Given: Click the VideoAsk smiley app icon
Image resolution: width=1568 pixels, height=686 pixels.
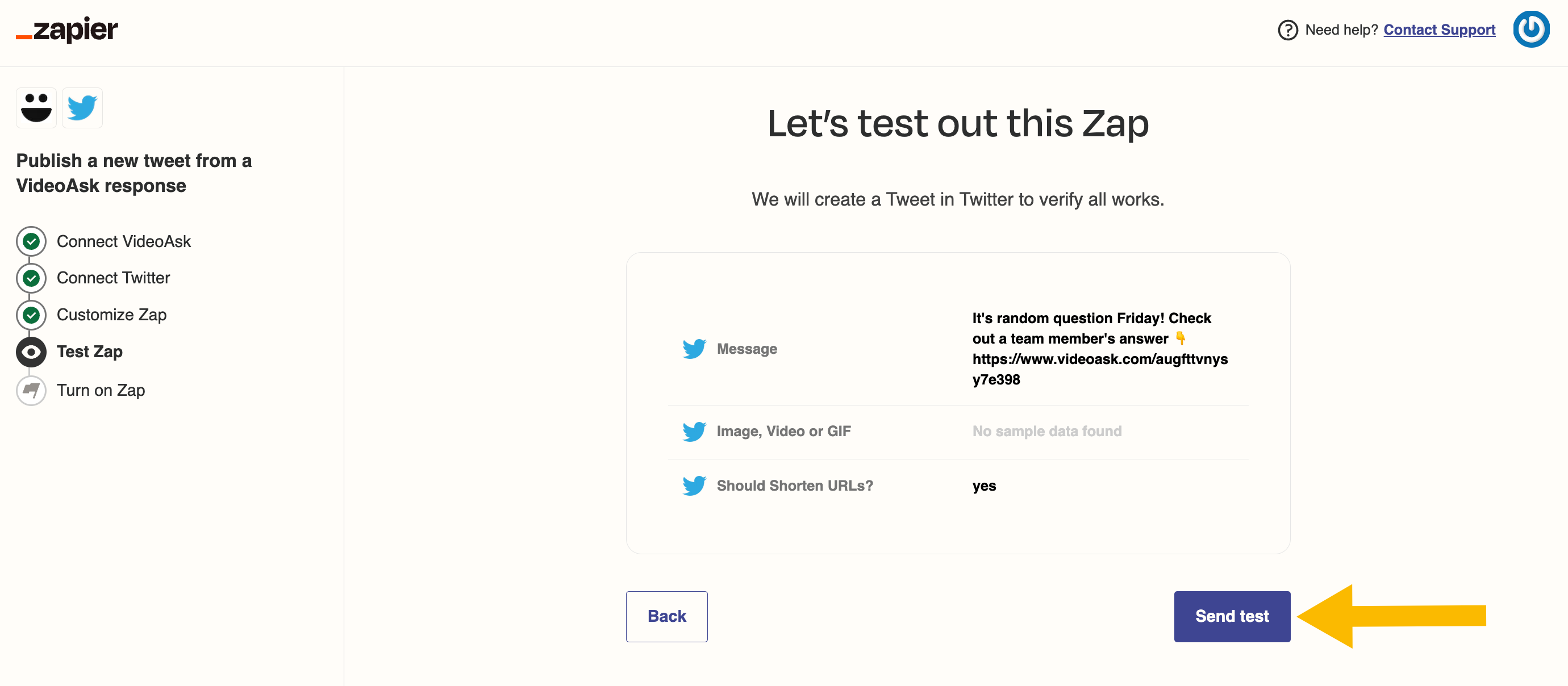Looking at the screenshot, I should (x=36, y=108).
